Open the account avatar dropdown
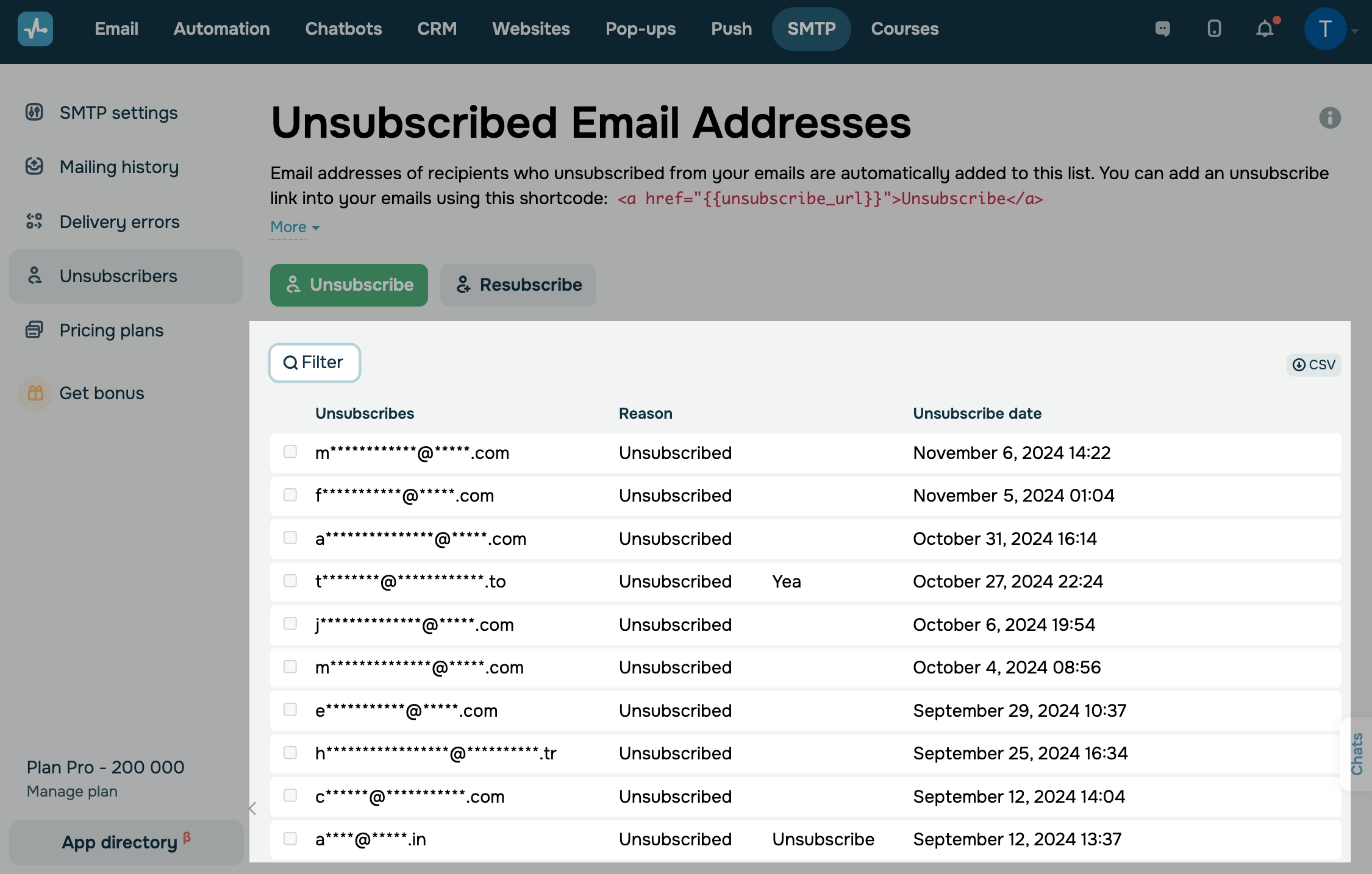Image resolution: width=1372 pixels, height=874 pixels. pos(1325,29)
